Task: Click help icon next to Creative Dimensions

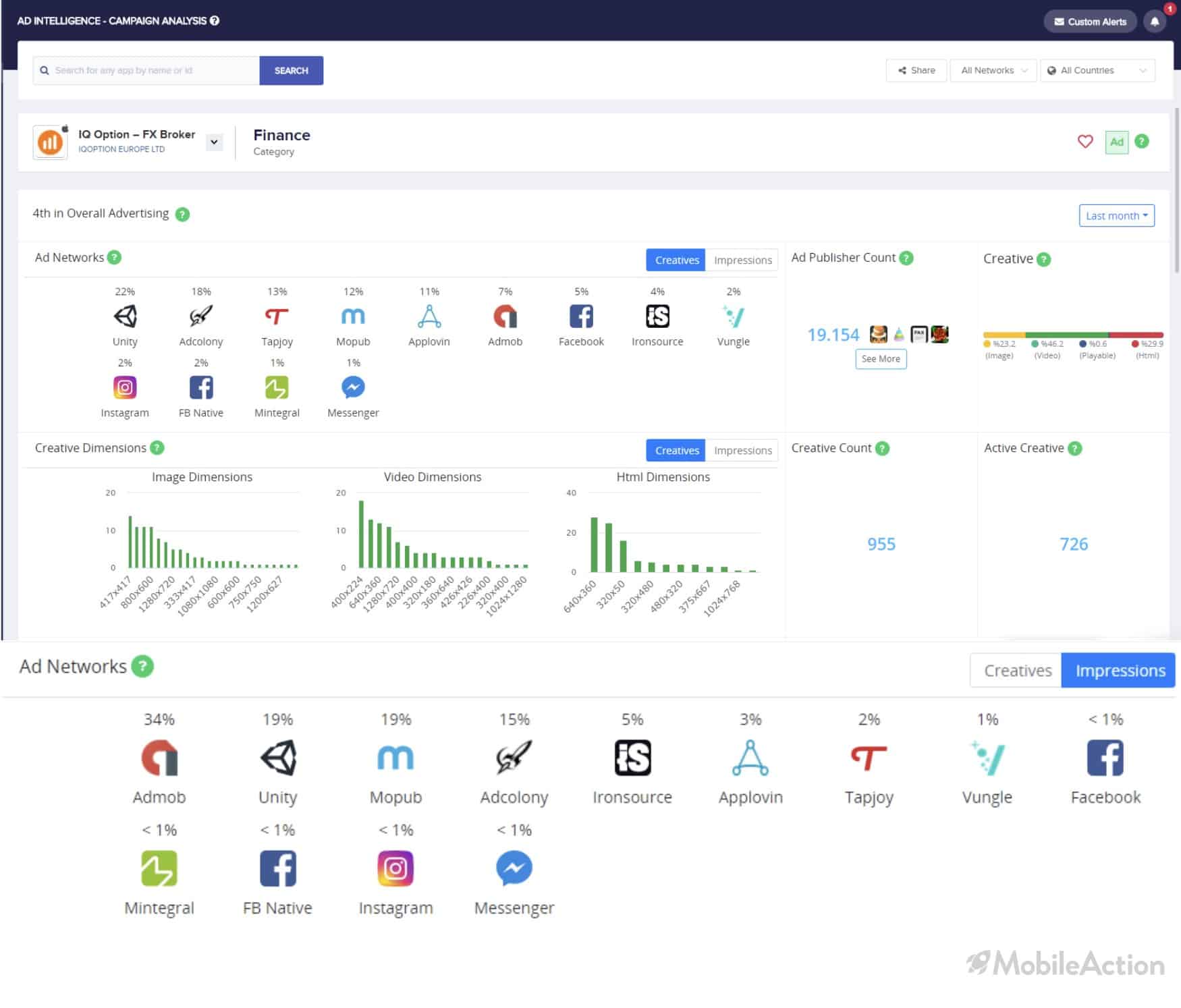Action: (x=157, y=448)
